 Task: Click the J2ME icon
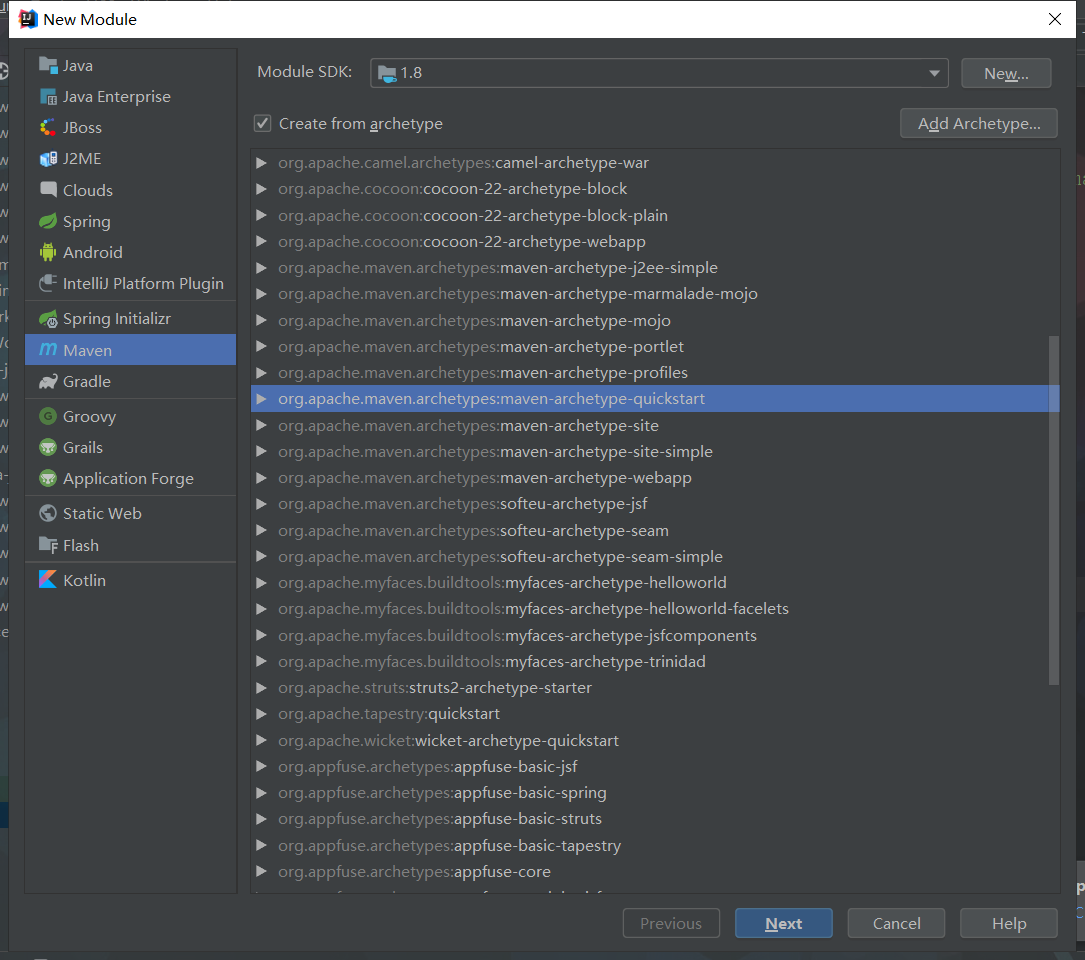point(48,159)
